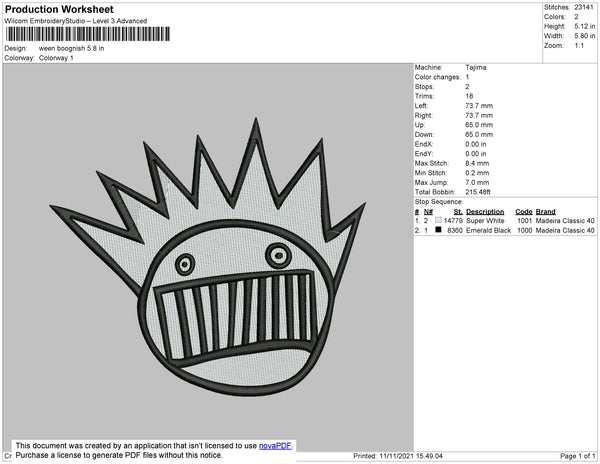The width and height of the screenshot is (600, 464).
Task: Select the Machine value Tajima
Action: coord(476,67)
